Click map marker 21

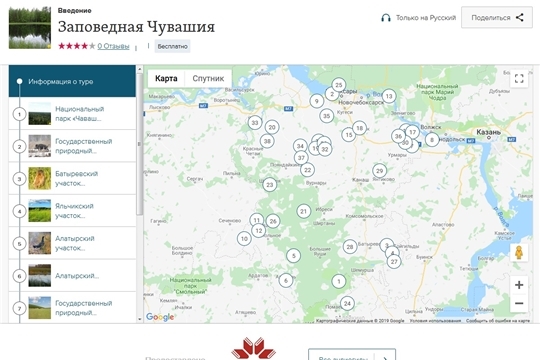coord(303,211)
